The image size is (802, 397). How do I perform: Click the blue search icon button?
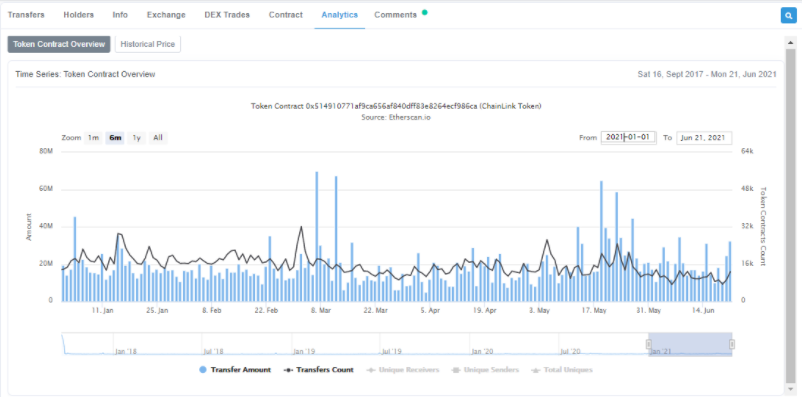788,15
